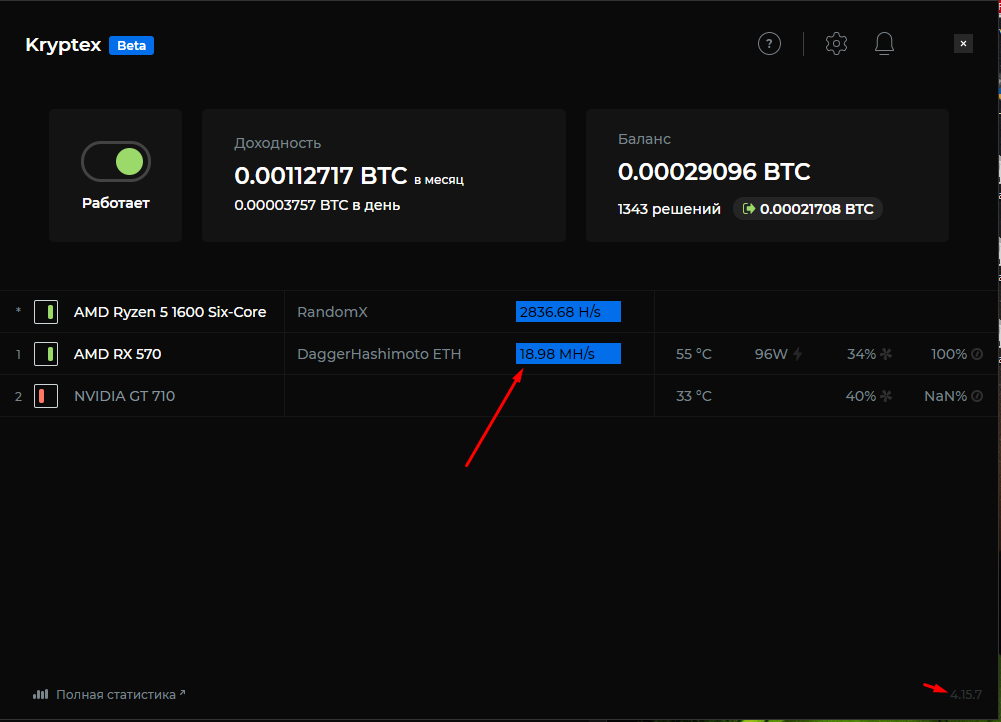Screen dimensions: 1001x722
Task: Select the NVIDIA GT 710 device name
Action: coord(124,396)
